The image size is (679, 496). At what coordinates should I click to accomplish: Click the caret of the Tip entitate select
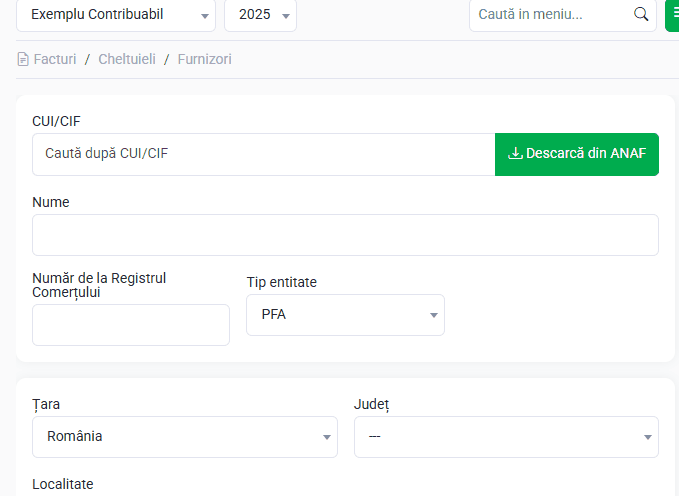coord(433,315)
